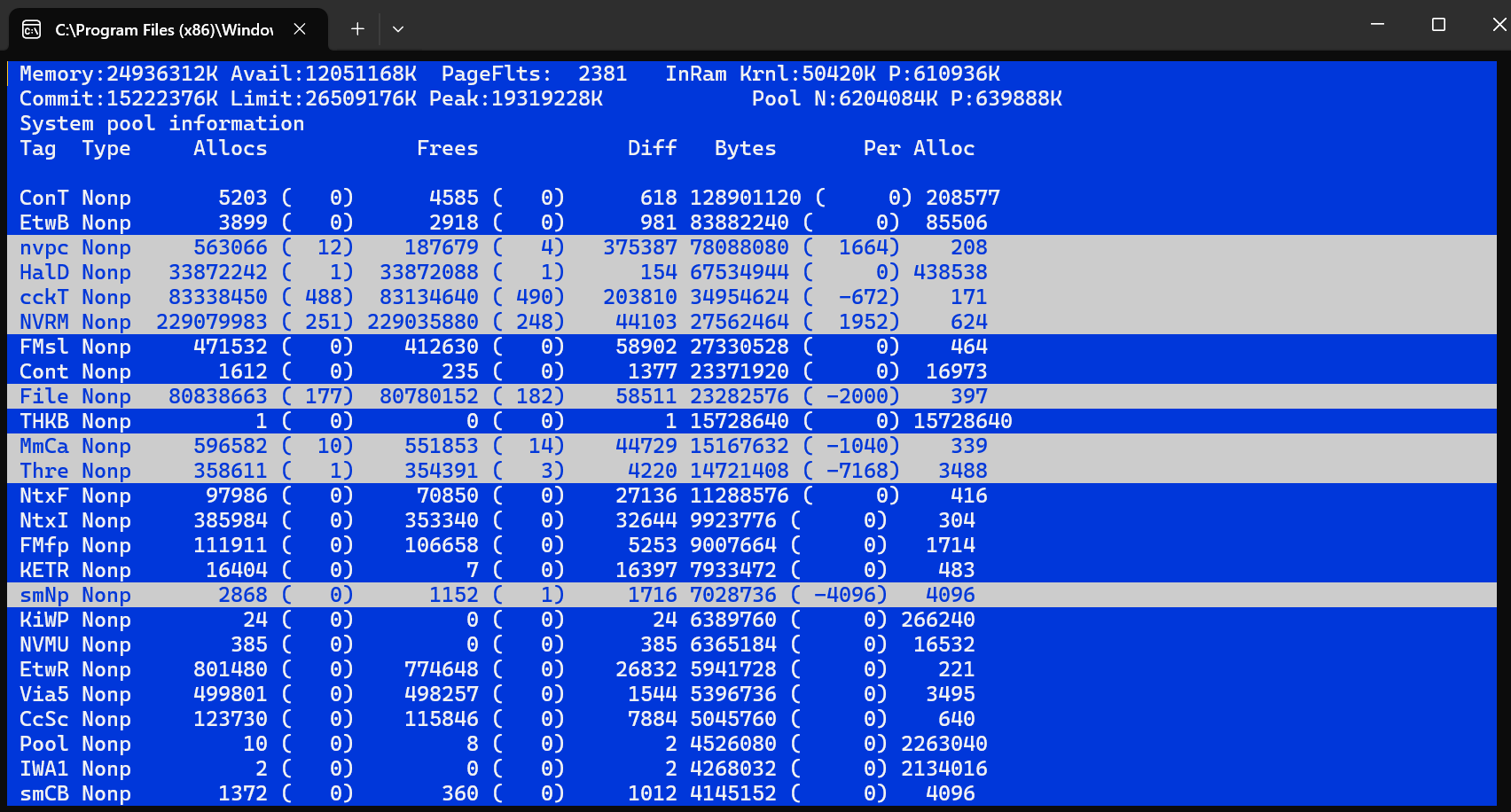Click the Avail:12051168K value

coord(324,74)
